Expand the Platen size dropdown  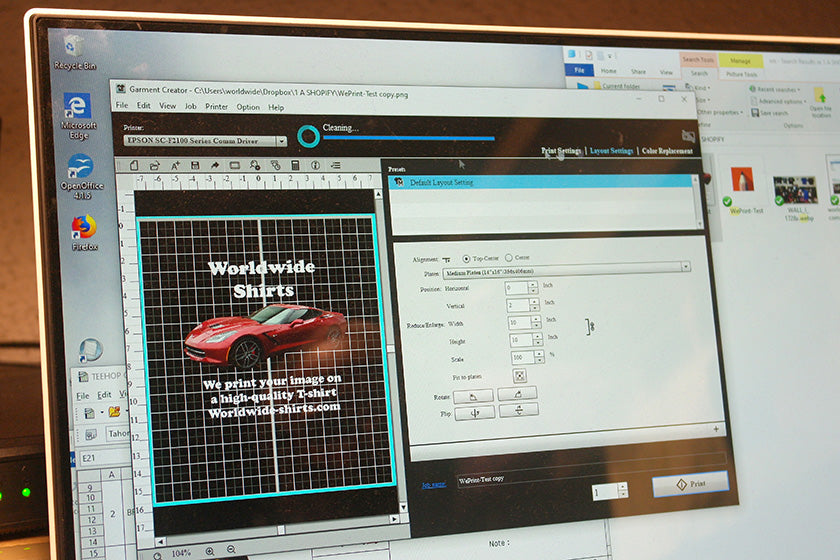(685, 267)
